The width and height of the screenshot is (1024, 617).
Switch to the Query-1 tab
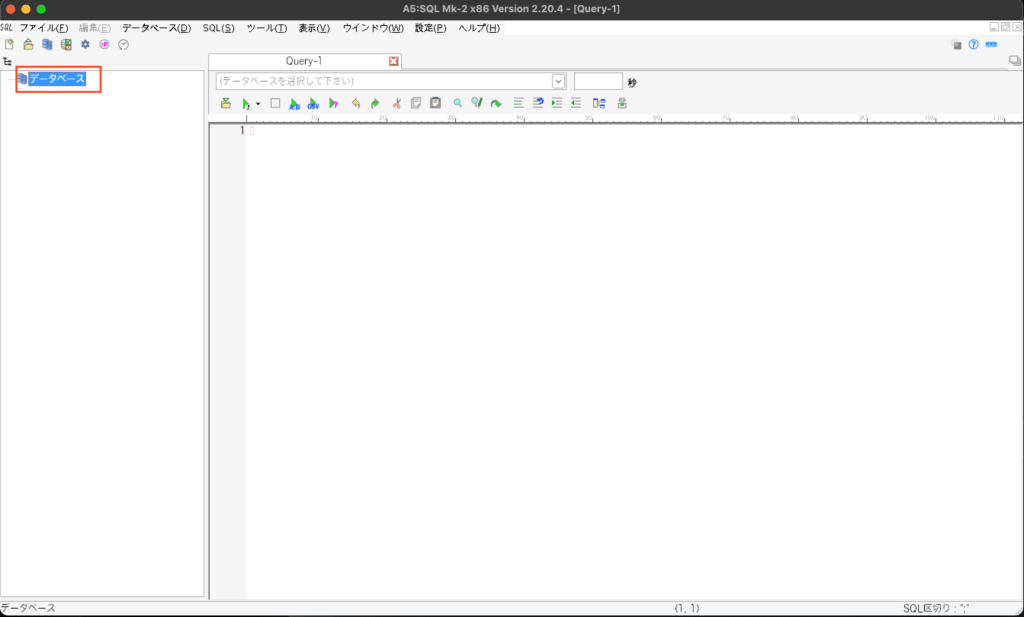(304, 62)
